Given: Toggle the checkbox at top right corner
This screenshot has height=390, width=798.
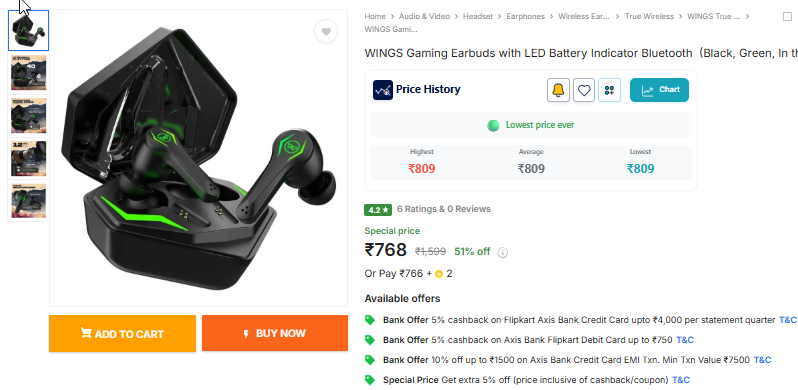Looking at the screenshot, I should (x=787, y=16).
